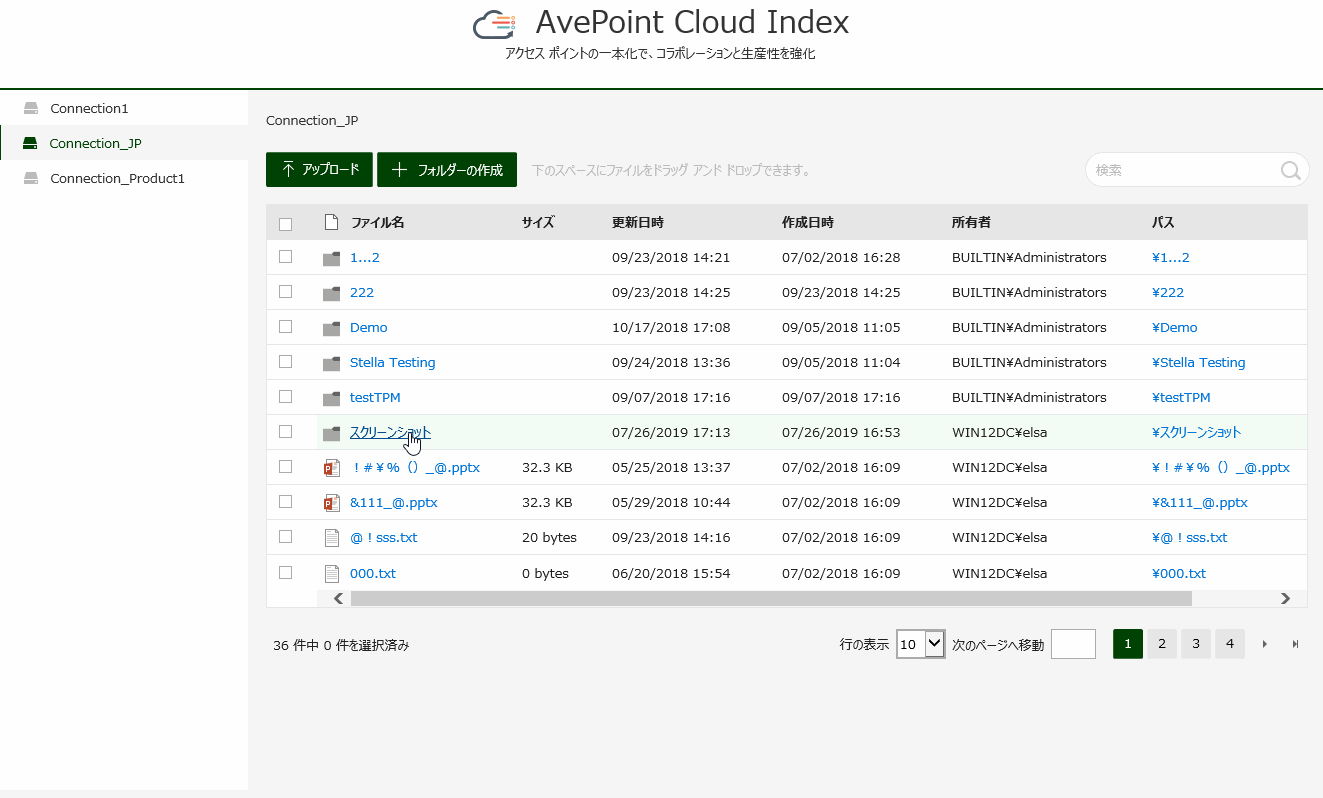Click the folder icon for 1...2
Viewport: 1323px width, 798px height.
tap(331, 258)
